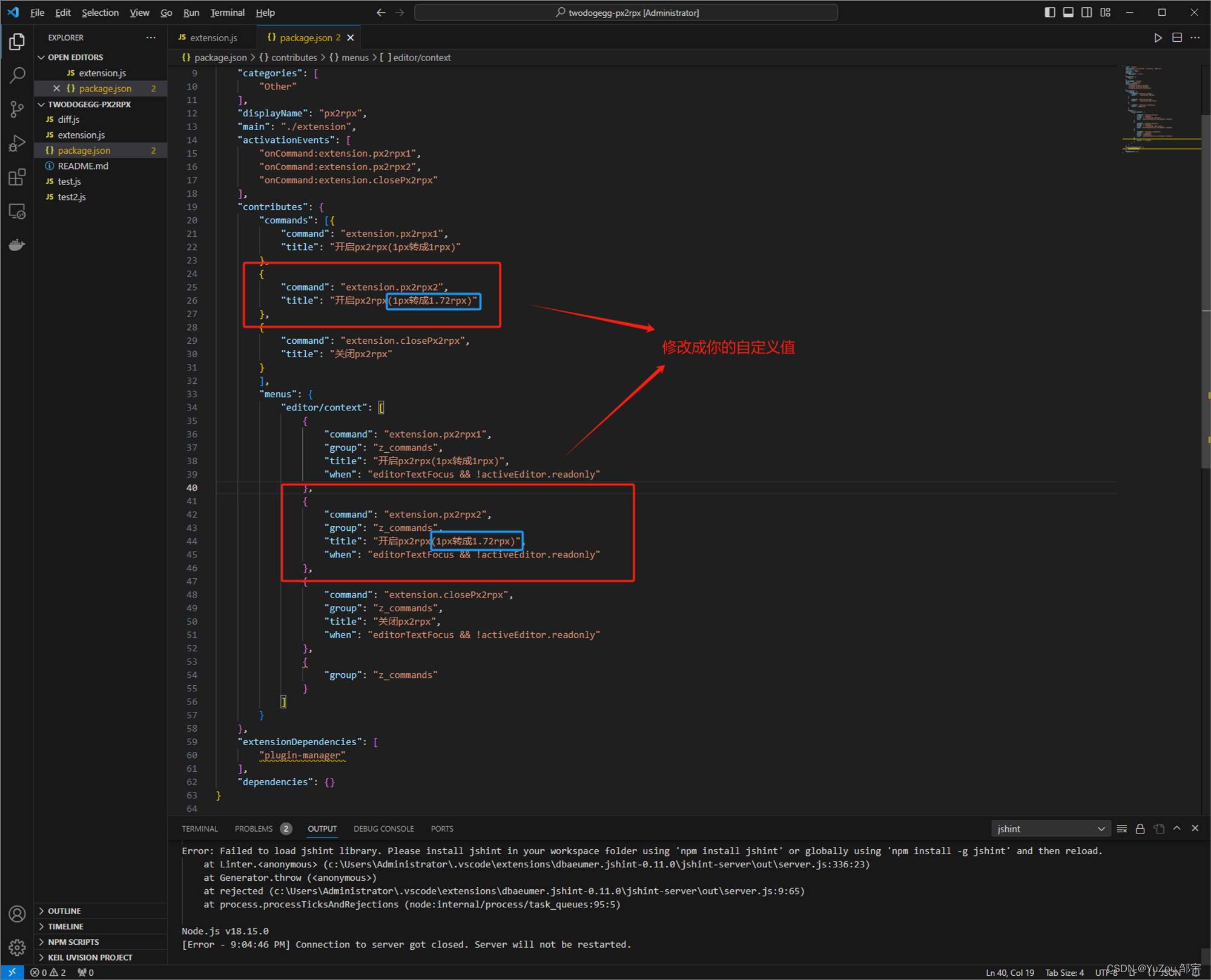1211x980 pixels.
Task: Open the Explorer view in activity bar
Action: 17,42
